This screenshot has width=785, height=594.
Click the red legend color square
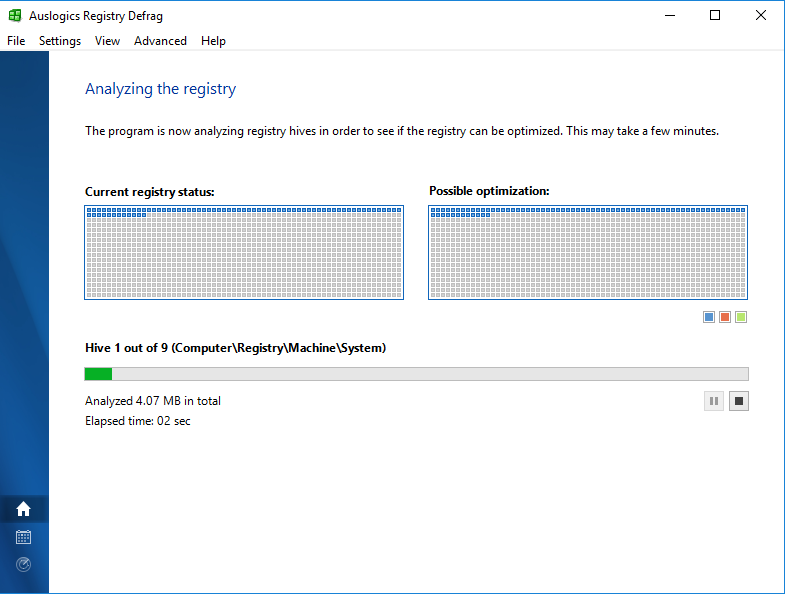(725, 317)
